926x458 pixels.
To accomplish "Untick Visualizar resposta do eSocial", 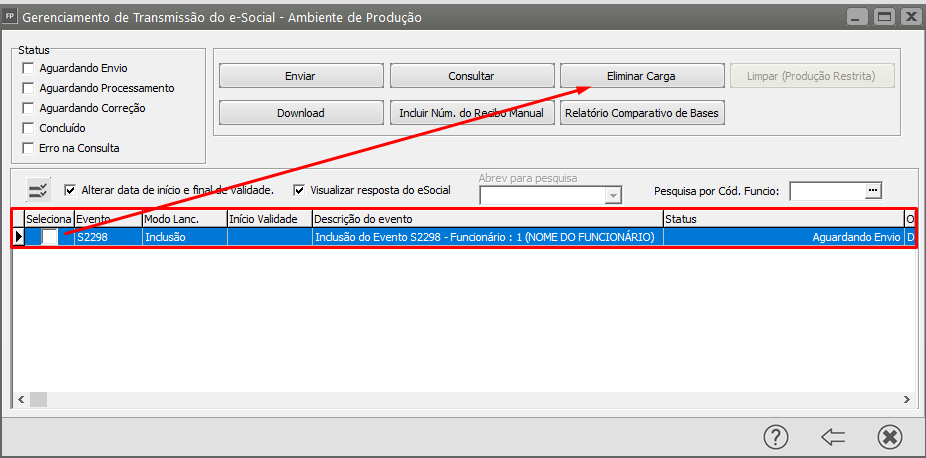I will [x=299, y=190].
